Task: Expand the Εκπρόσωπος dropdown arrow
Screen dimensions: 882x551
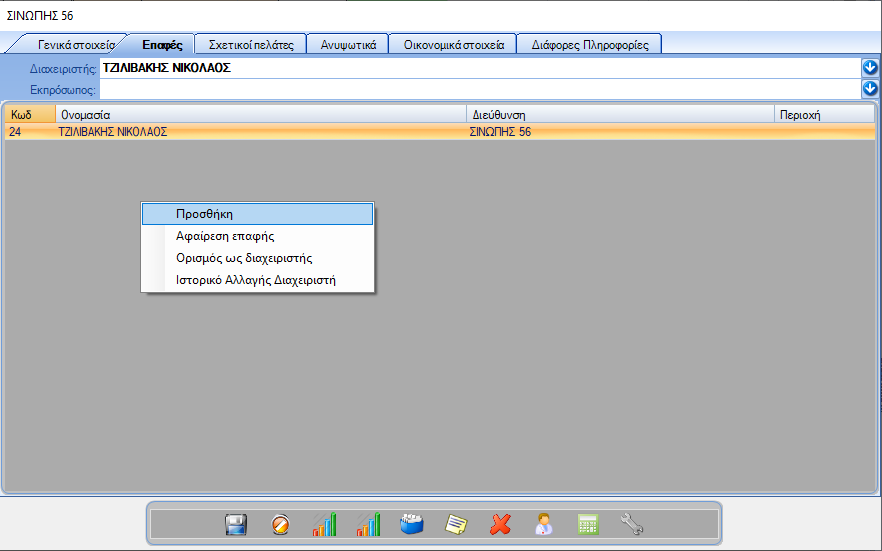Action: pos(869,89)
